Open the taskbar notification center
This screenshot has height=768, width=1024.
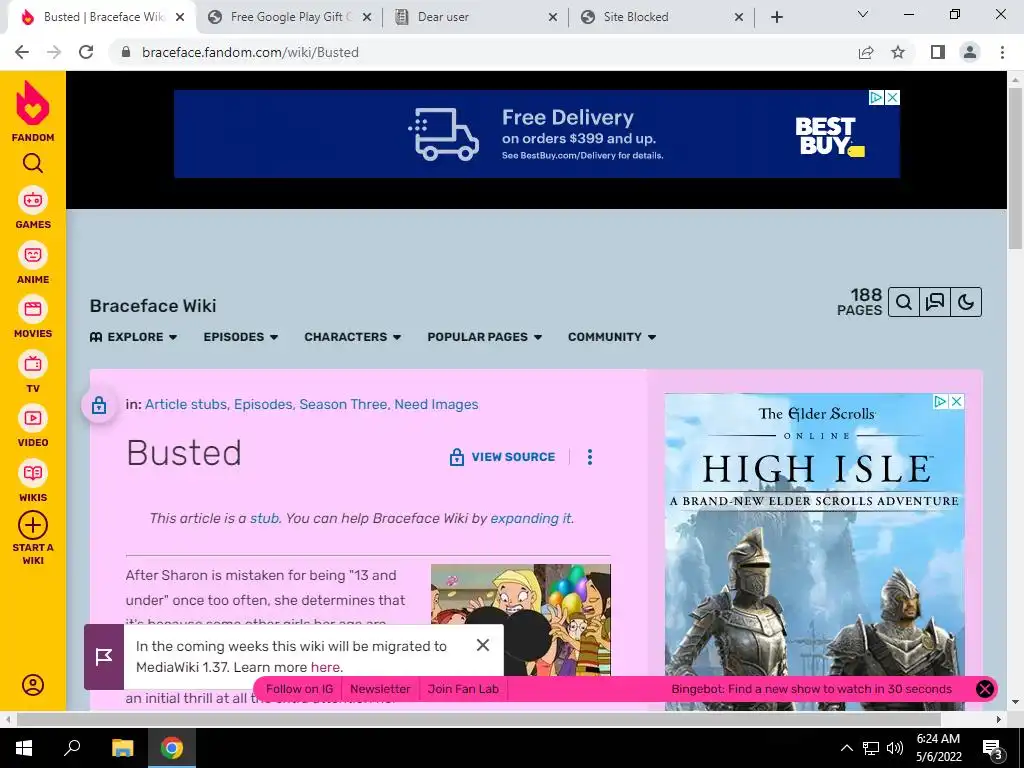pyautogui.click(x=993, y=748)
